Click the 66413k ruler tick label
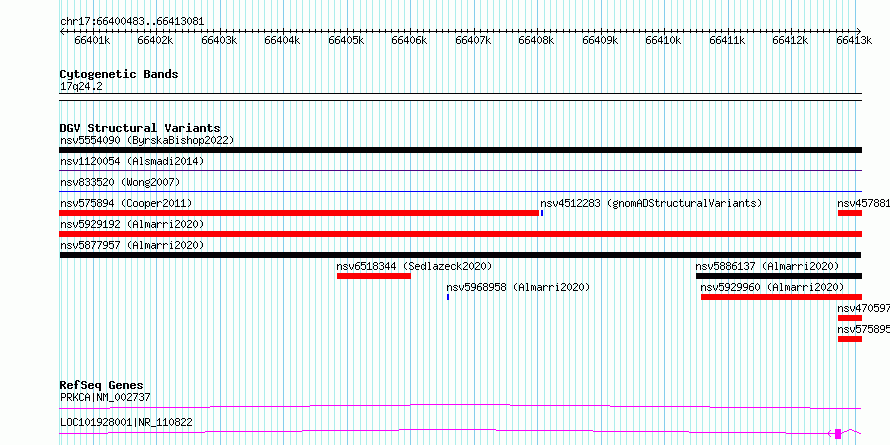 point(854,40)
